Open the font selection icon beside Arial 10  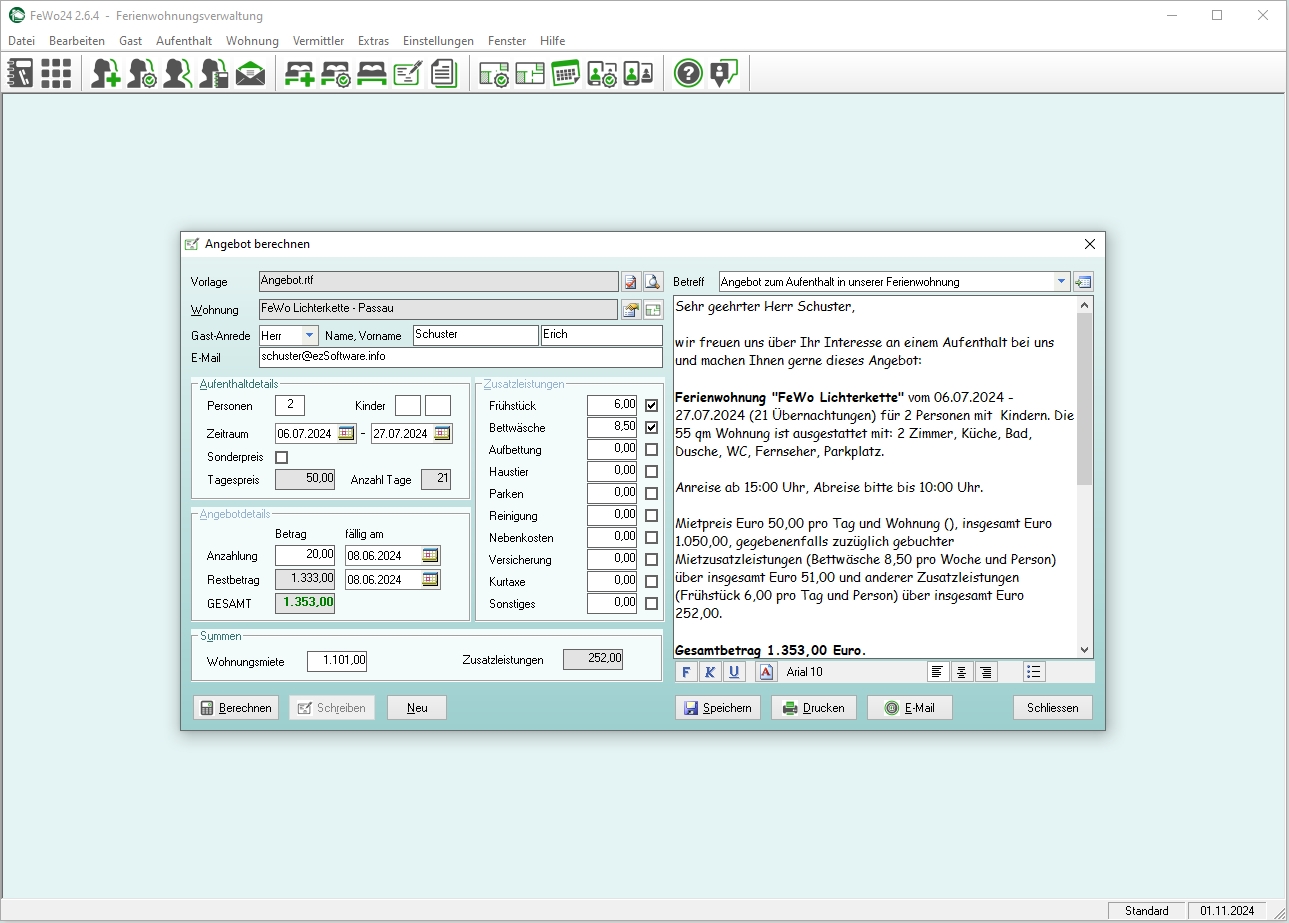766,672
